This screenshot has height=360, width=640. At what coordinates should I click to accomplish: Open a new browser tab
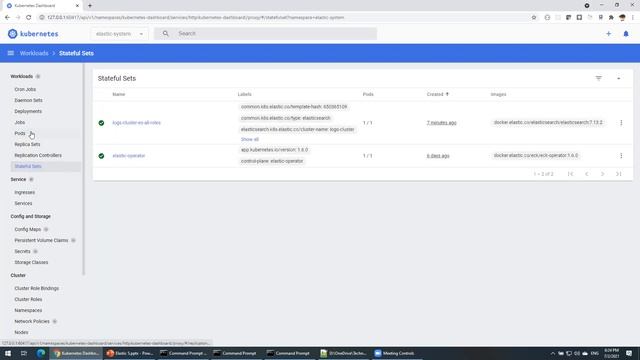point(90,6)
